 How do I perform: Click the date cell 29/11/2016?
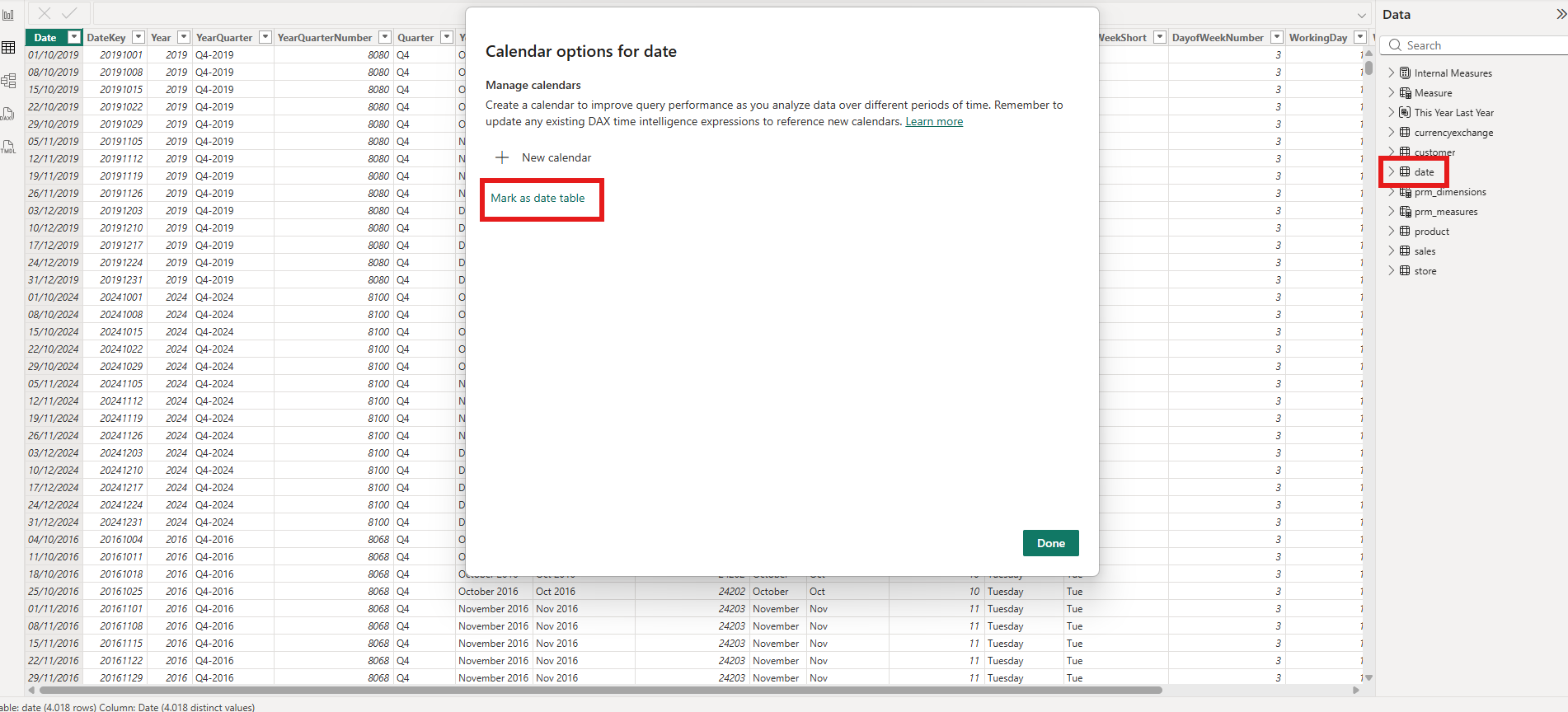tap(54, 678)
